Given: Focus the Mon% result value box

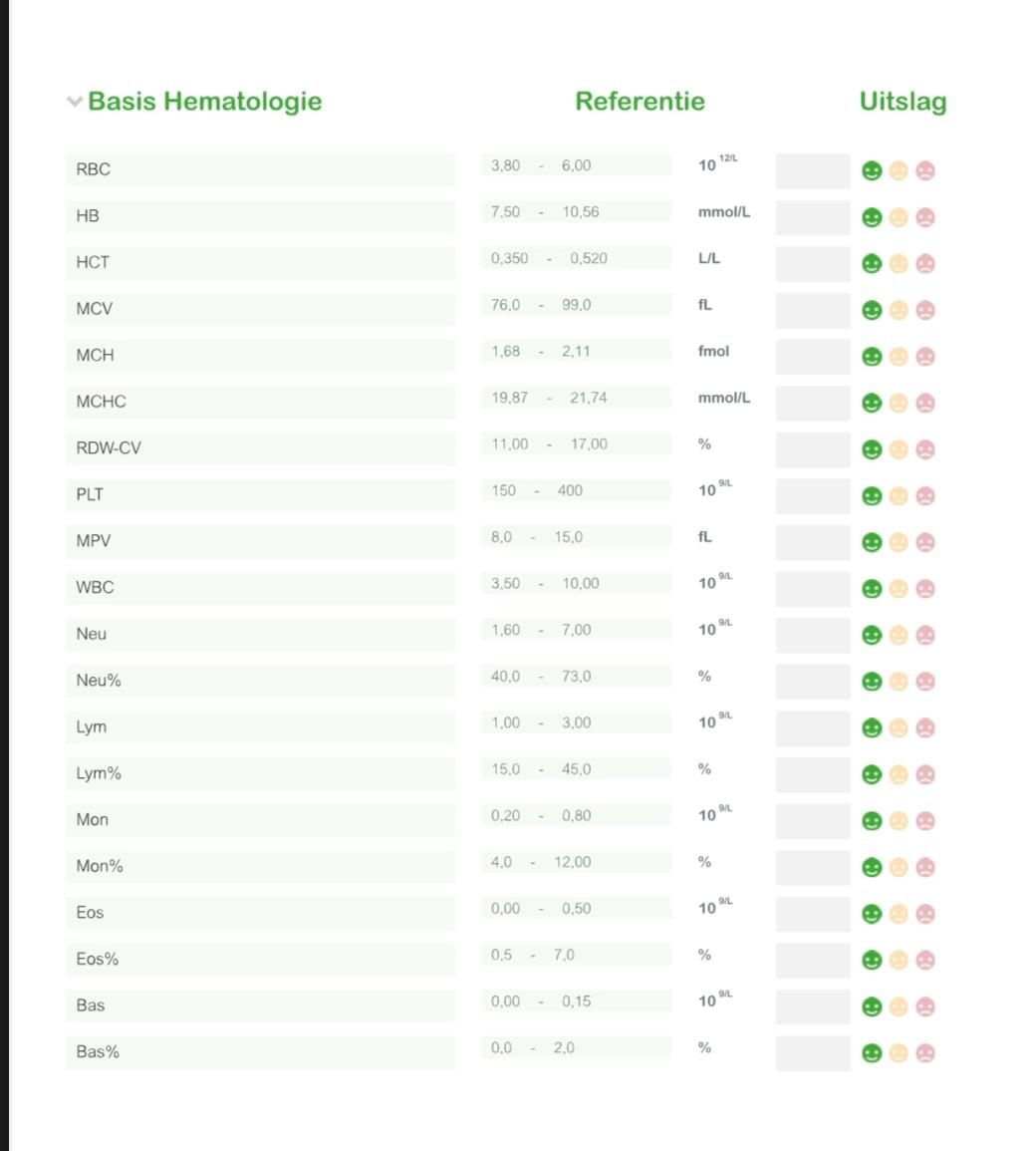Looking at the screenshot, I should pos(813,867).
